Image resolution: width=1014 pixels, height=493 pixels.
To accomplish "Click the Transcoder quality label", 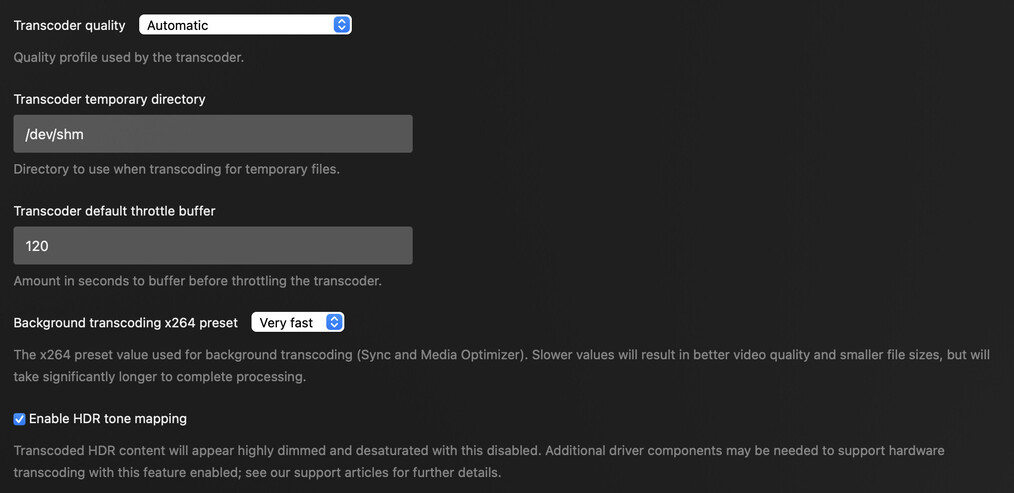I will (69, 25).
